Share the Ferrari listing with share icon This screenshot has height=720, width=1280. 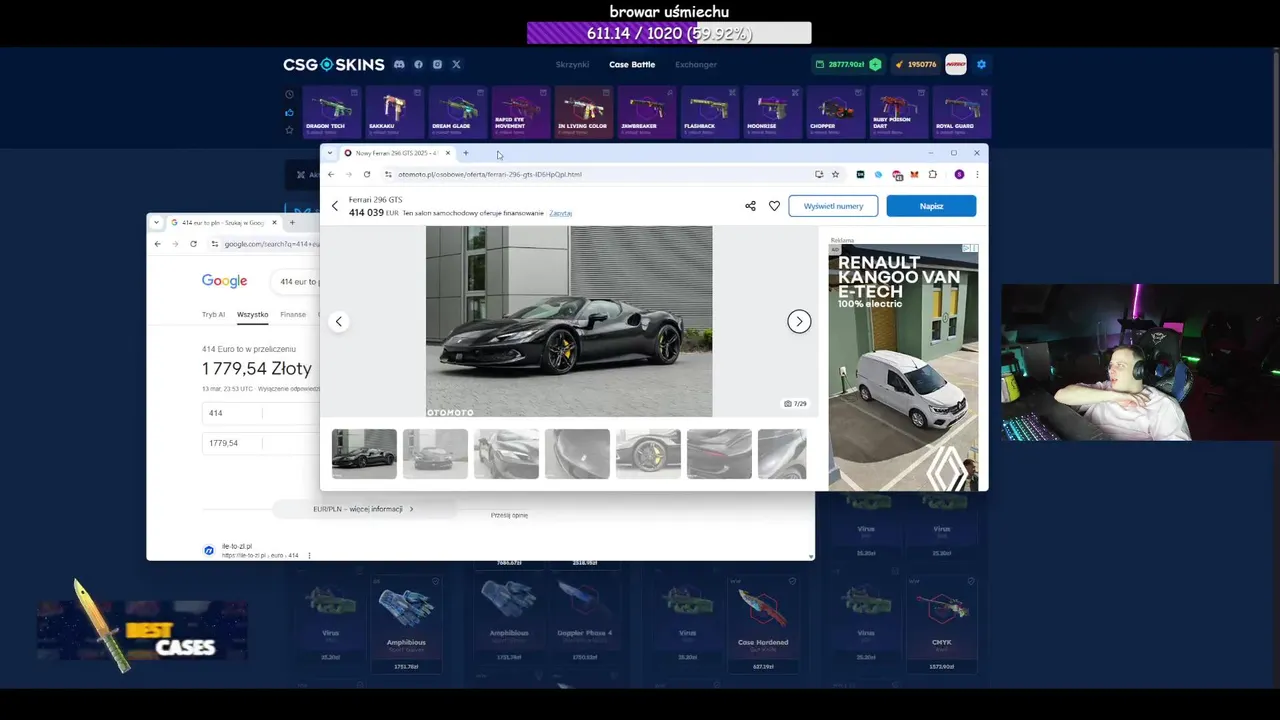point(750,206)
